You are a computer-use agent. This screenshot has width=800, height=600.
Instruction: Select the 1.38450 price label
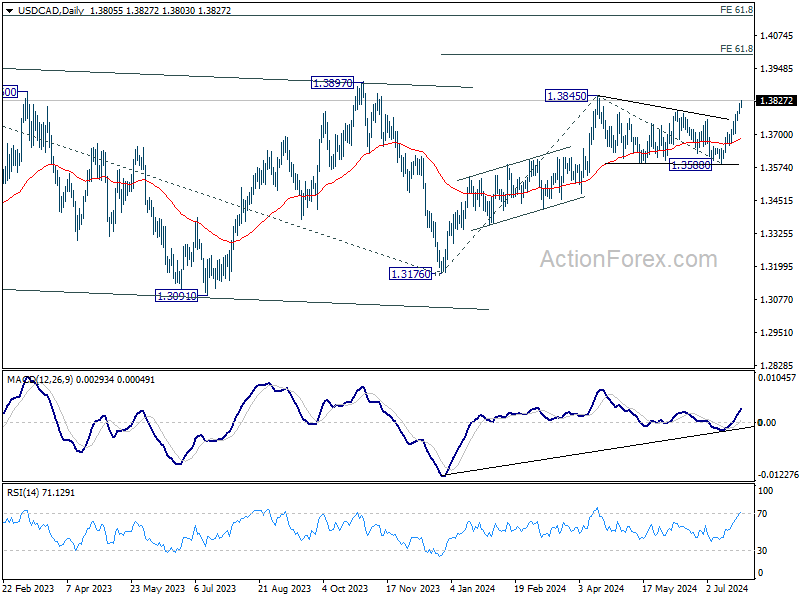[565, 96]
